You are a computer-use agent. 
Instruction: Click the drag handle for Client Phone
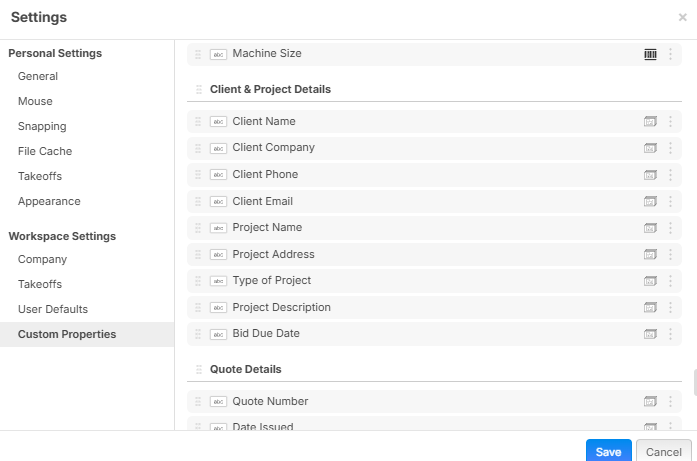pos(198,174)
